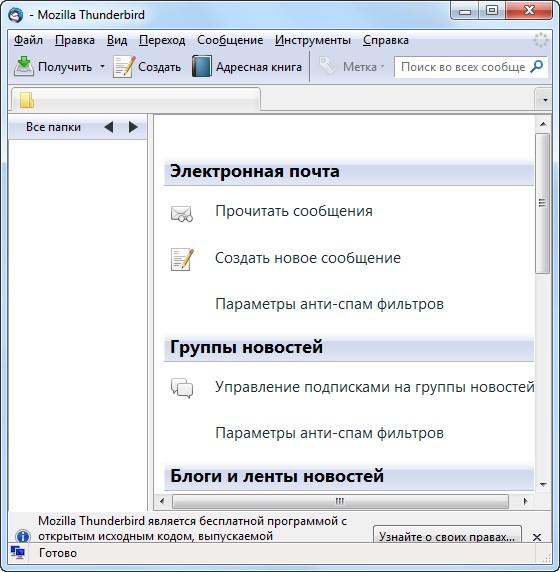560x572 pixels.
Task: Click the vertical scrollbar thumb
Action: [542, 203]
